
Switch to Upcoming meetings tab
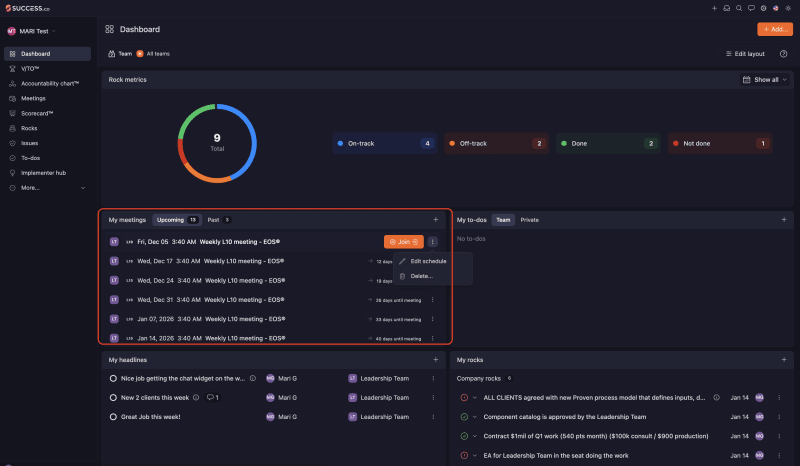click(x=177, y=220)
